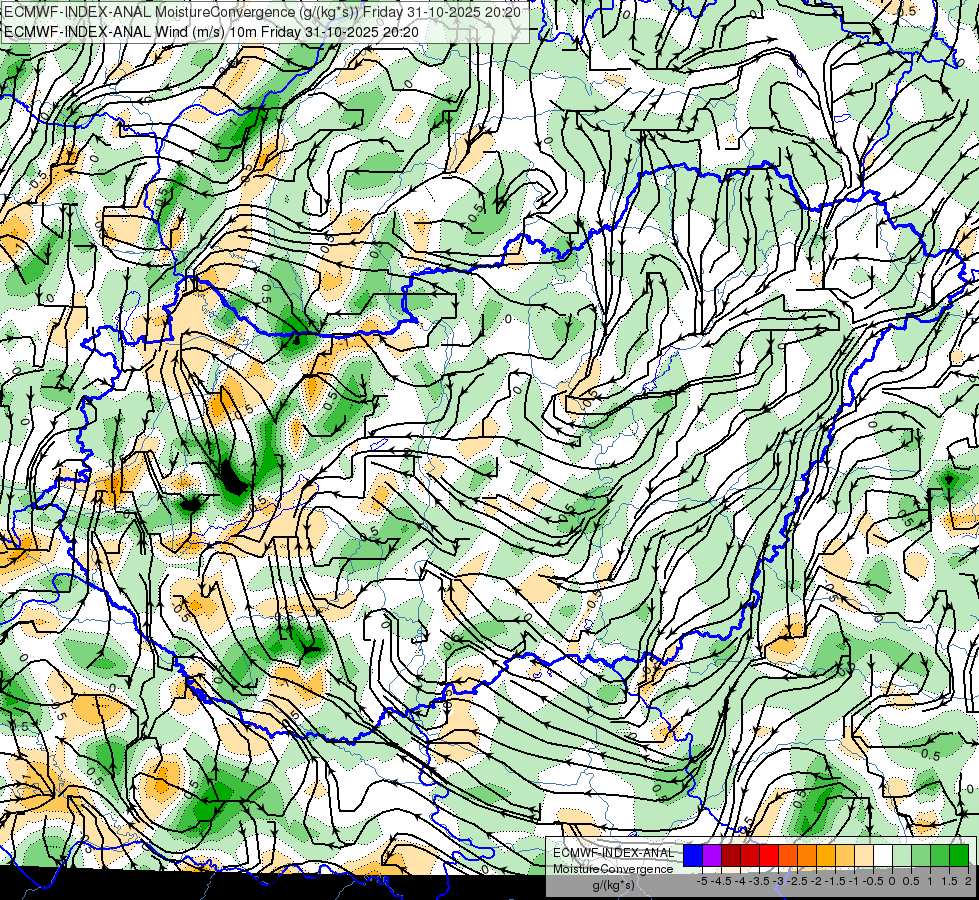Click the medium green swatch between 1 and 1.5
The height and width of the screenshot is (900, 979).
click(x=940, y=855)
